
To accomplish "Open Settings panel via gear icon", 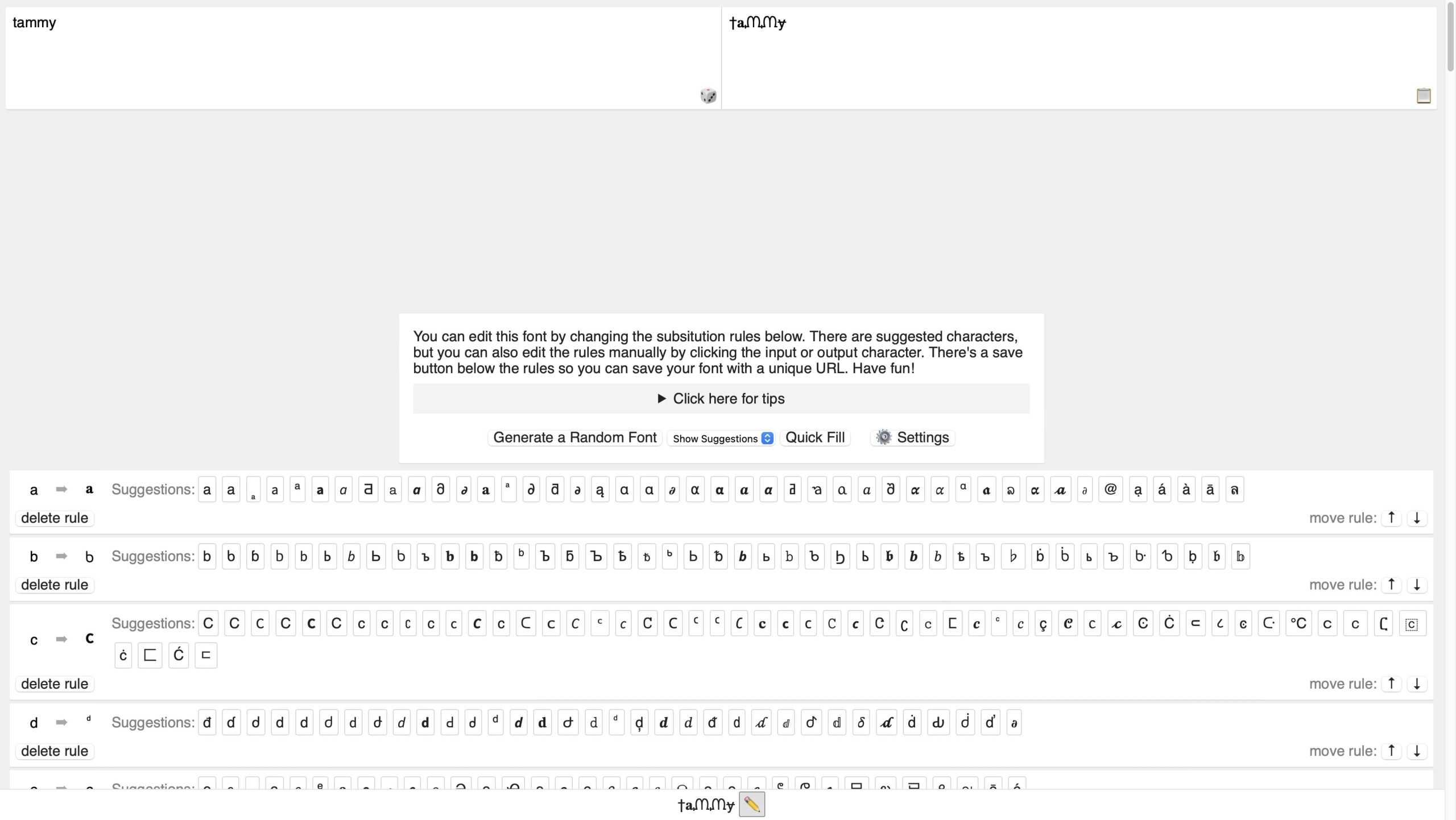I will (x=884, y=437).
